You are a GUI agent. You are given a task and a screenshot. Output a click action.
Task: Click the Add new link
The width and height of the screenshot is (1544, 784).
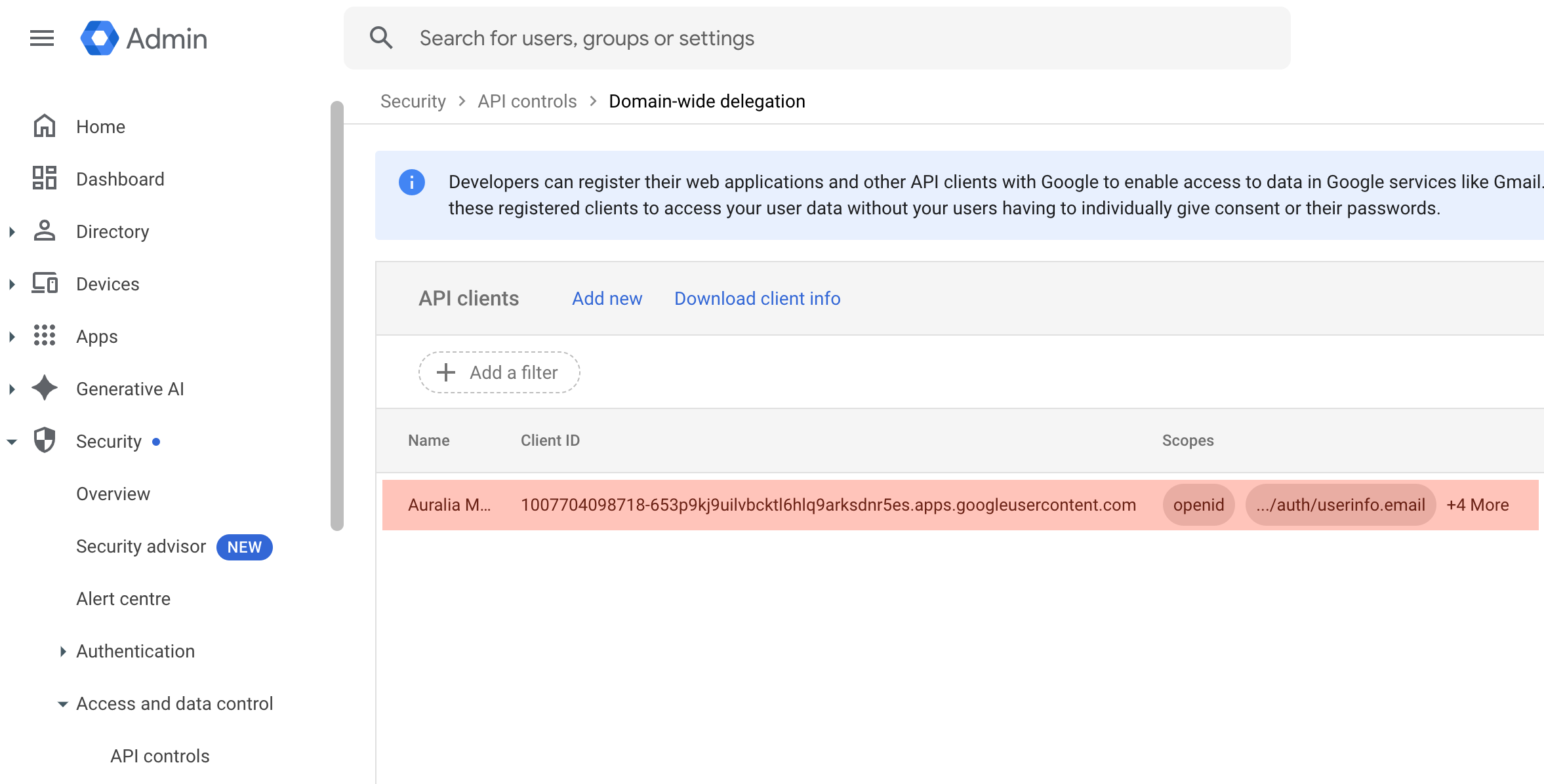tap(607, 298)
